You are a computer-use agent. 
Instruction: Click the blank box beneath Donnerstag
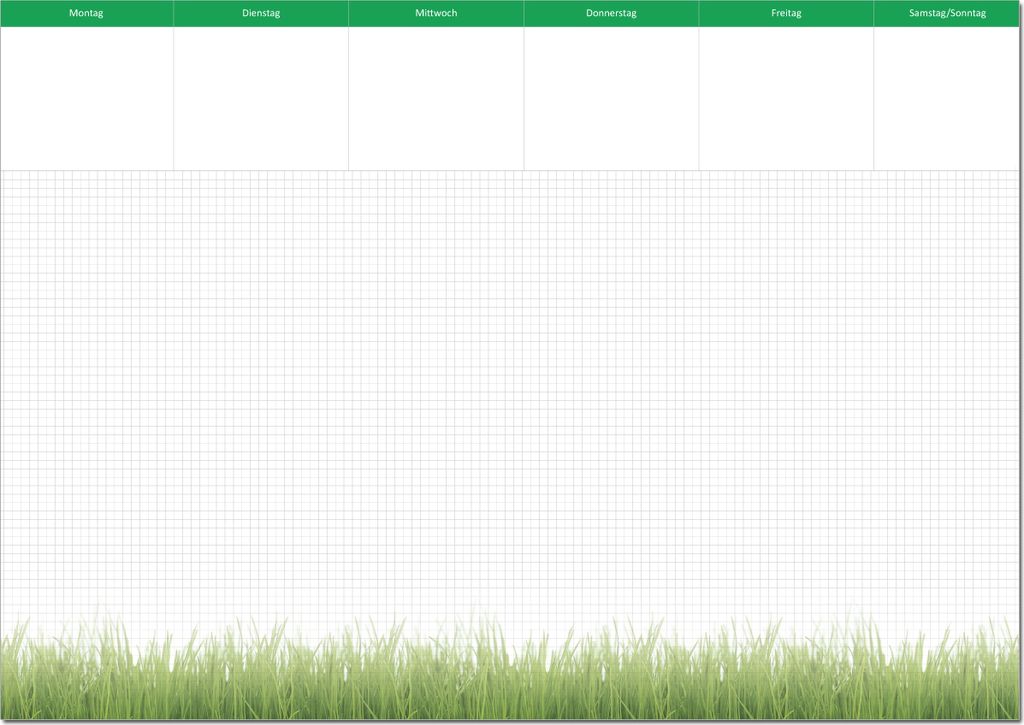[x=611, y=98]
